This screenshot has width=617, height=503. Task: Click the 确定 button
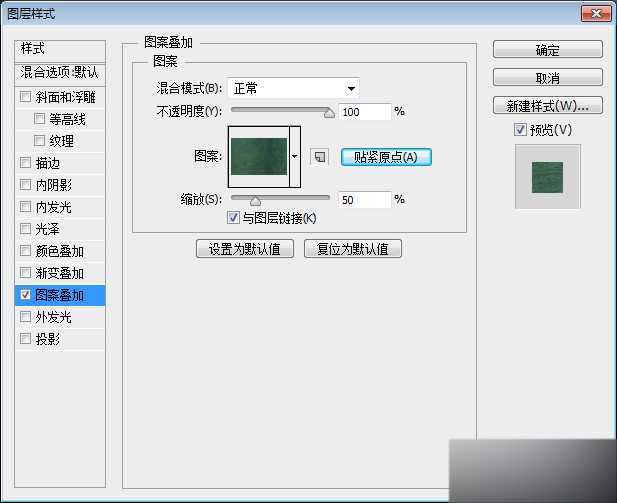(x=547, y=50)
